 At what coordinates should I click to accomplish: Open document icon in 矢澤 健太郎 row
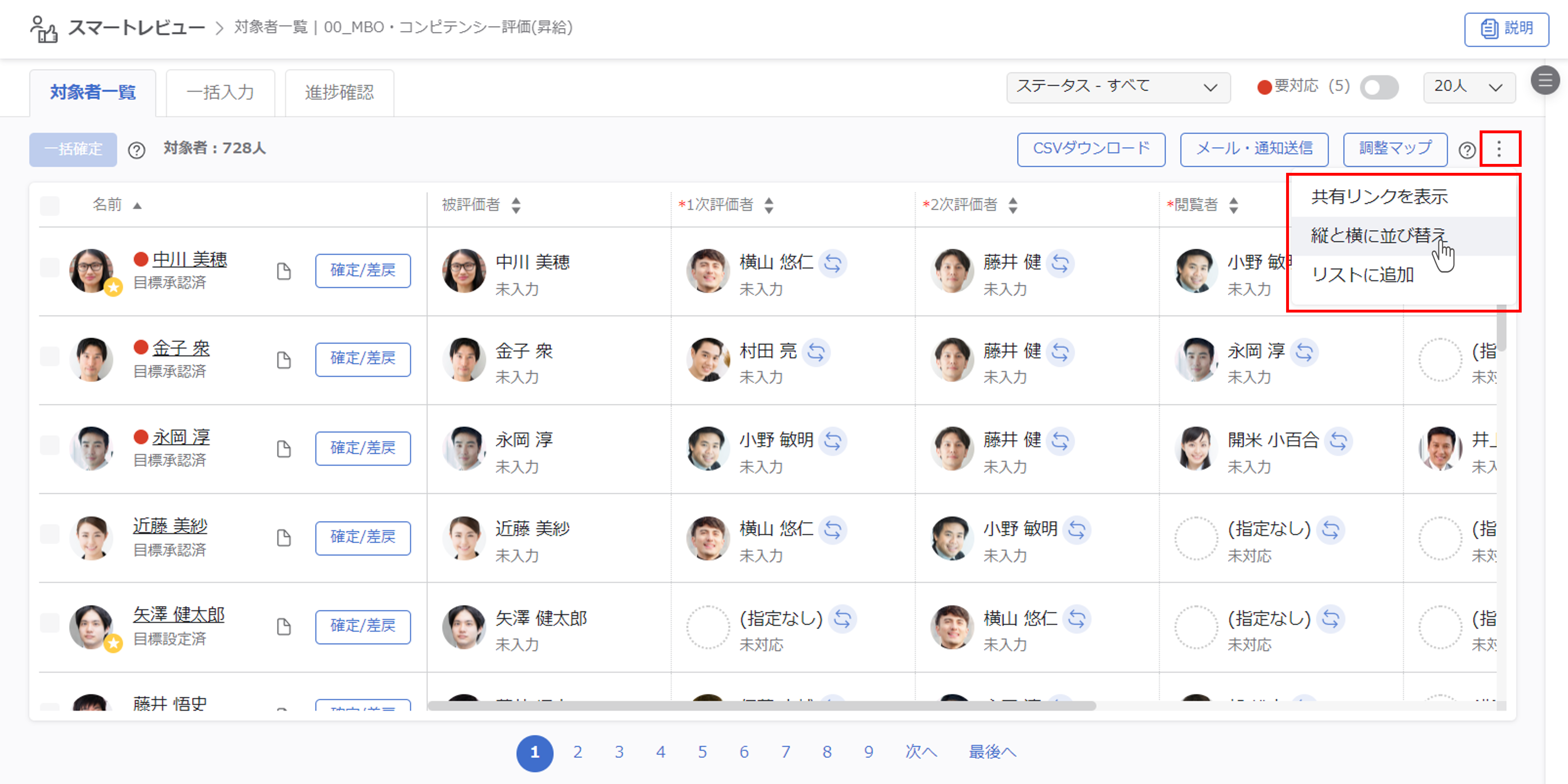click(284, 626)
